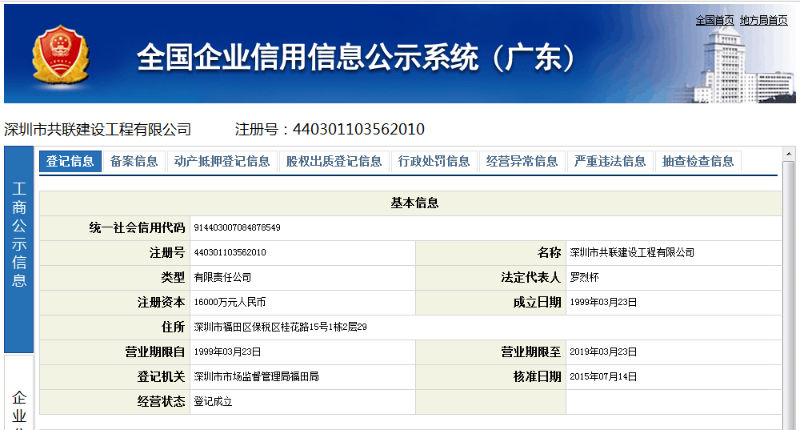800x430 pixels.
Task: Open the 地方局首页 link
Action: tap(763, 20)
